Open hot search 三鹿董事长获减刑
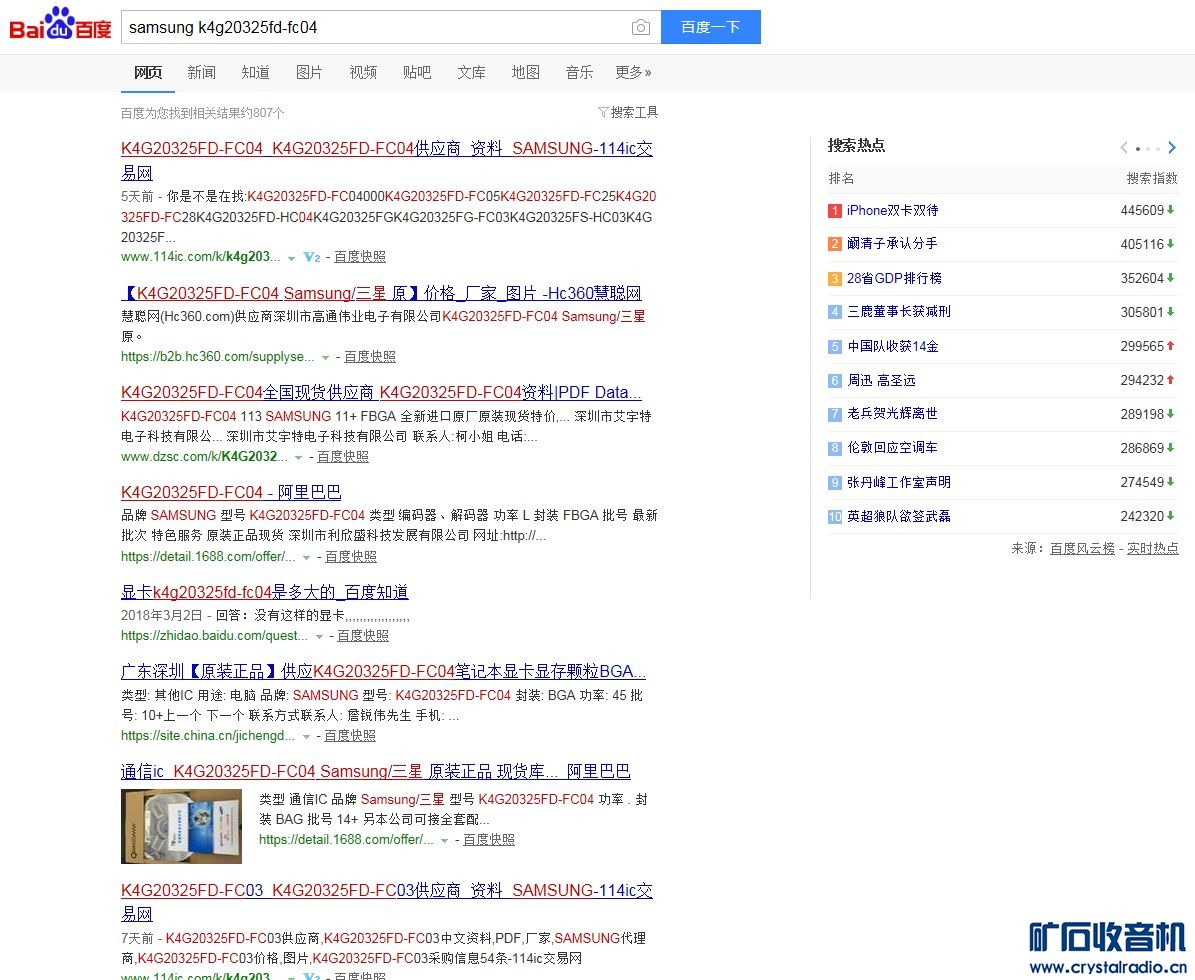Screen dimensions: 1195x980 click(x=899, y=312)
